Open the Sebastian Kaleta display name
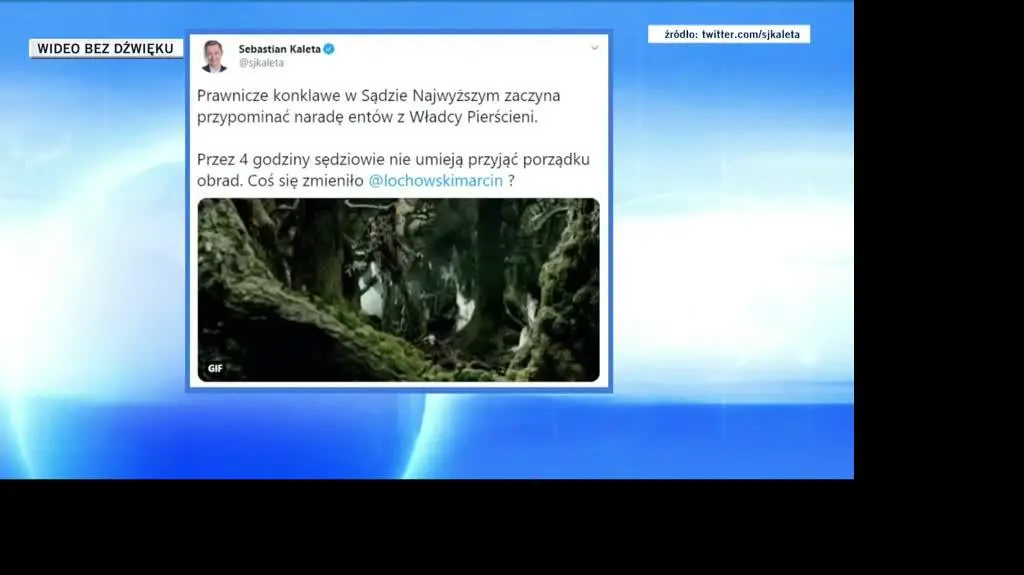This screenshot has width=1024, height=575. pos(280,49)
